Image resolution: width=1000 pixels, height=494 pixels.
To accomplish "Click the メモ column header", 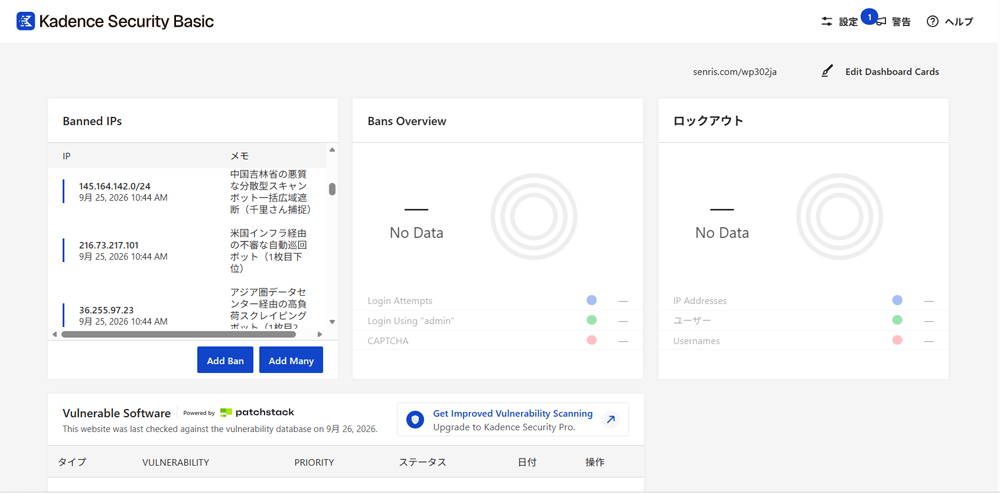I will [x=239, y=156].
